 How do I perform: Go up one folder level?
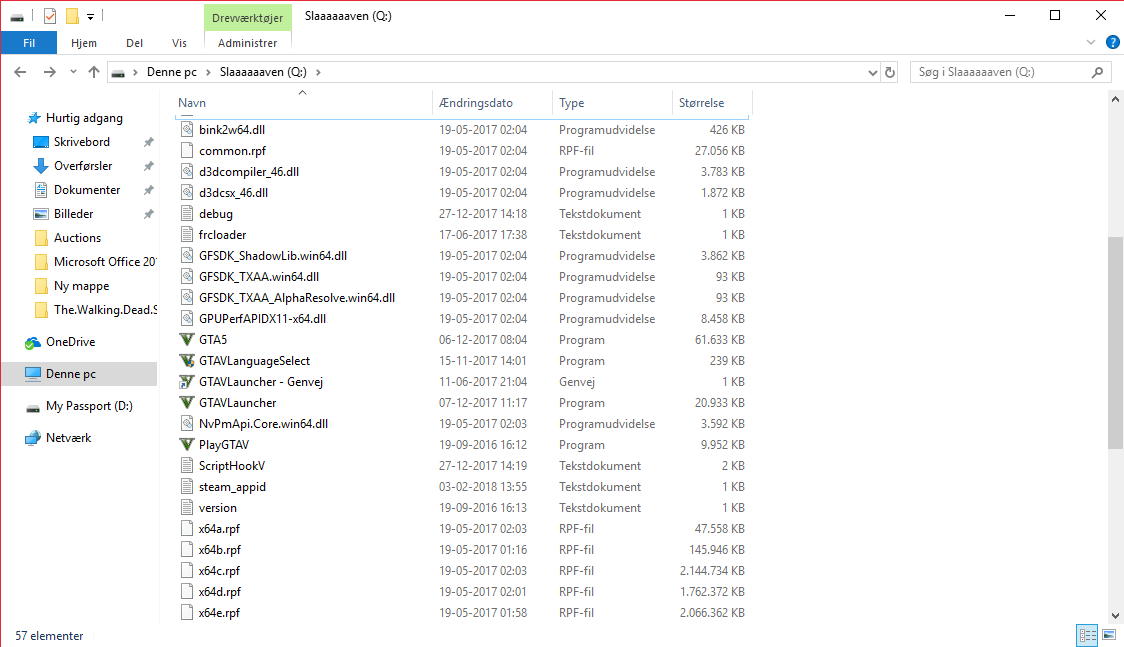[94, 72]
